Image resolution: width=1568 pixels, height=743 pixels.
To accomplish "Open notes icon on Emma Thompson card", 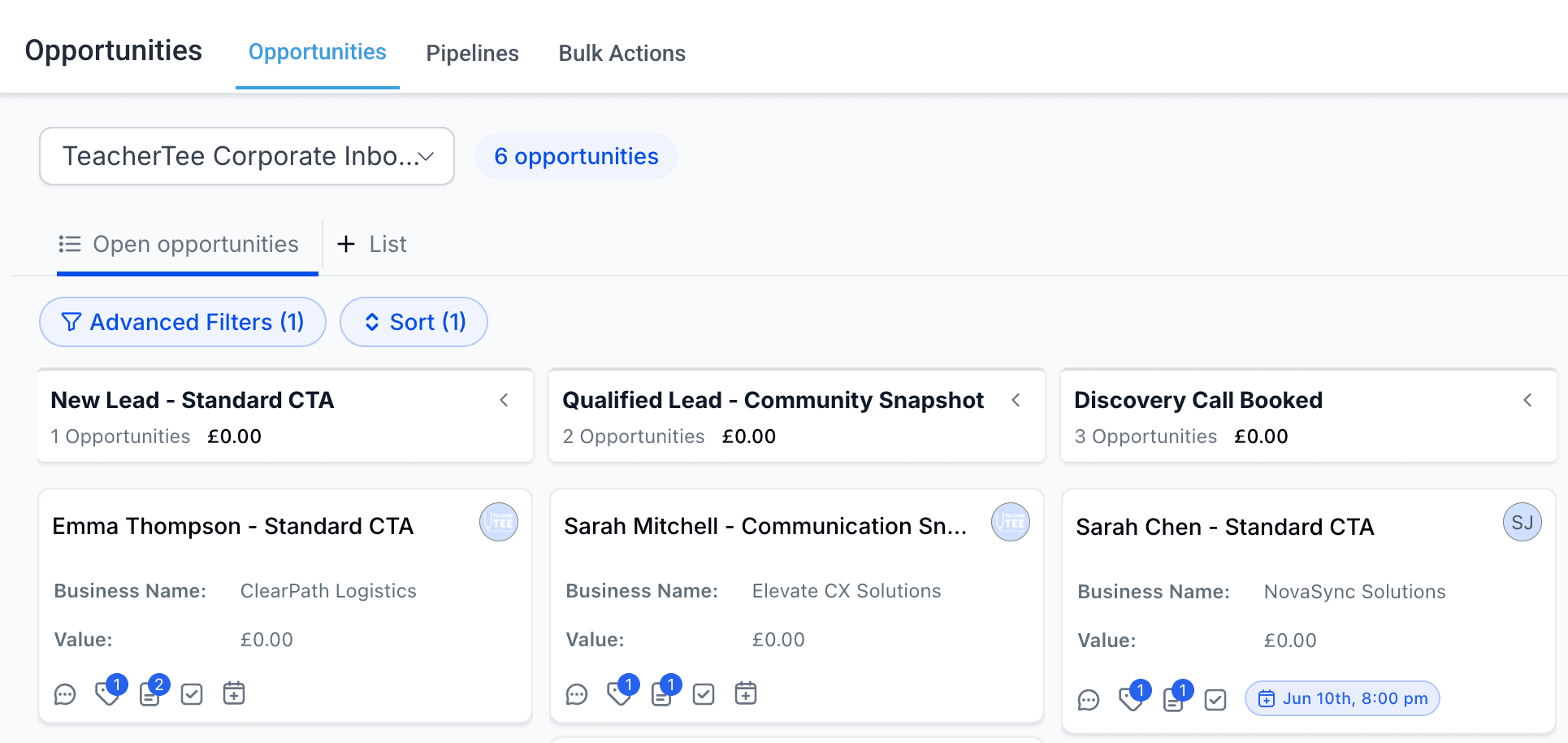I will point(149,694).
